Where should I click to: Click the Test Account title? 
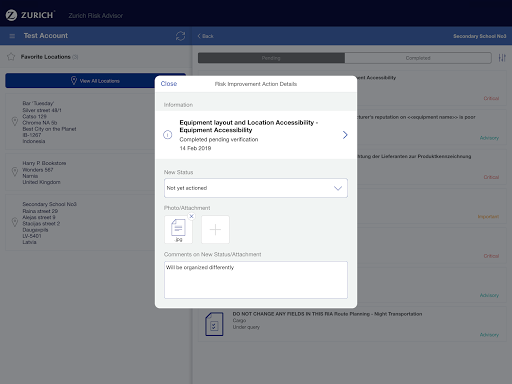[x=46, y=36]
